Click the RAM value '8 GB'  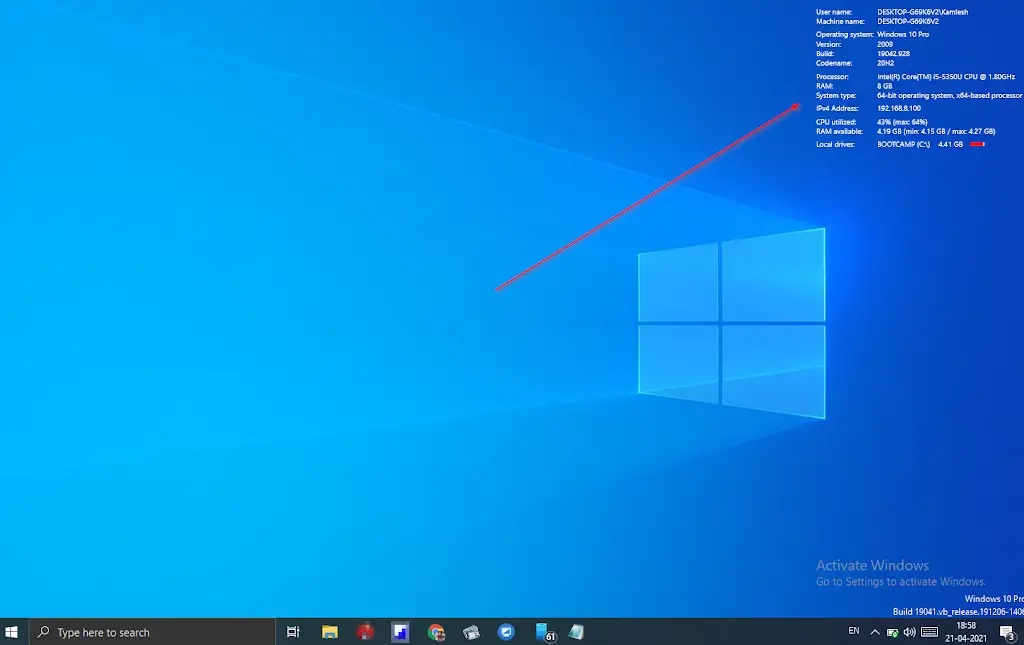click(x=885, y=86)
